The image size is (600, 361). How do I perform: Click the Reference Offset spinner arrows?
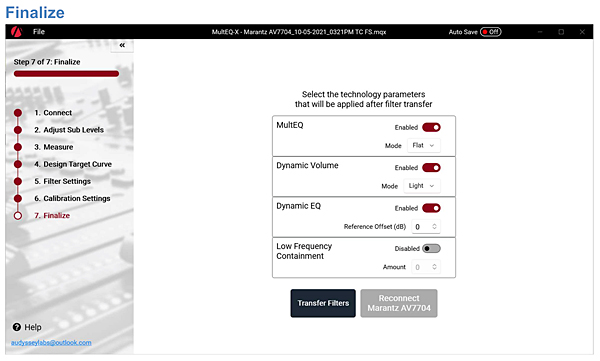click(434, 227)
